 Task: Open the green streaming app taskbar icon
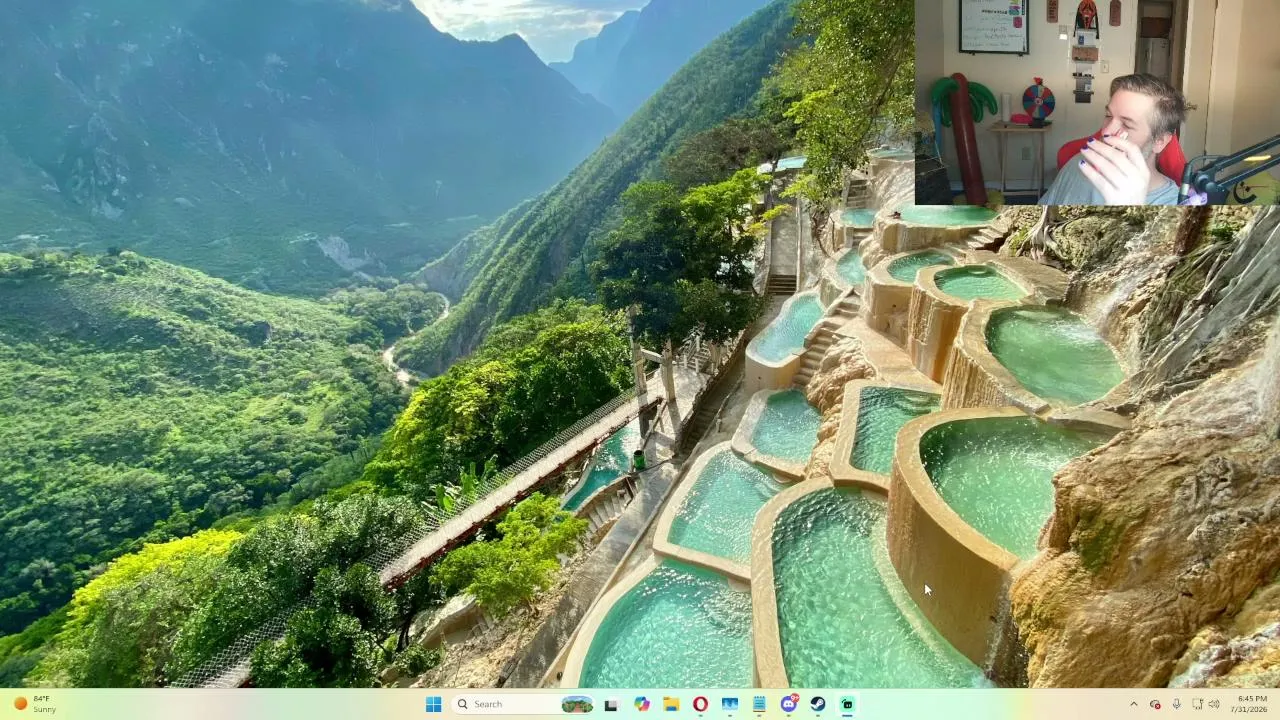847,704
